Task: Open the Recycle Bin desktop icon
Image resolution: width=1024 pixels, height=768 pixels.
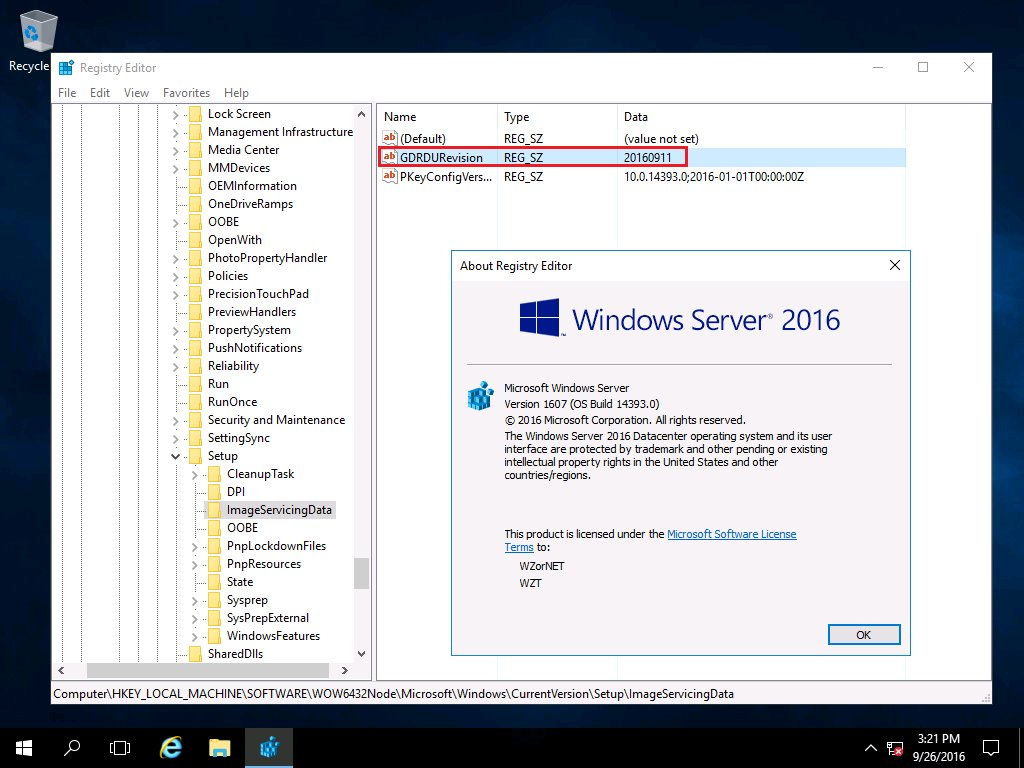Action: click(38, 33)
